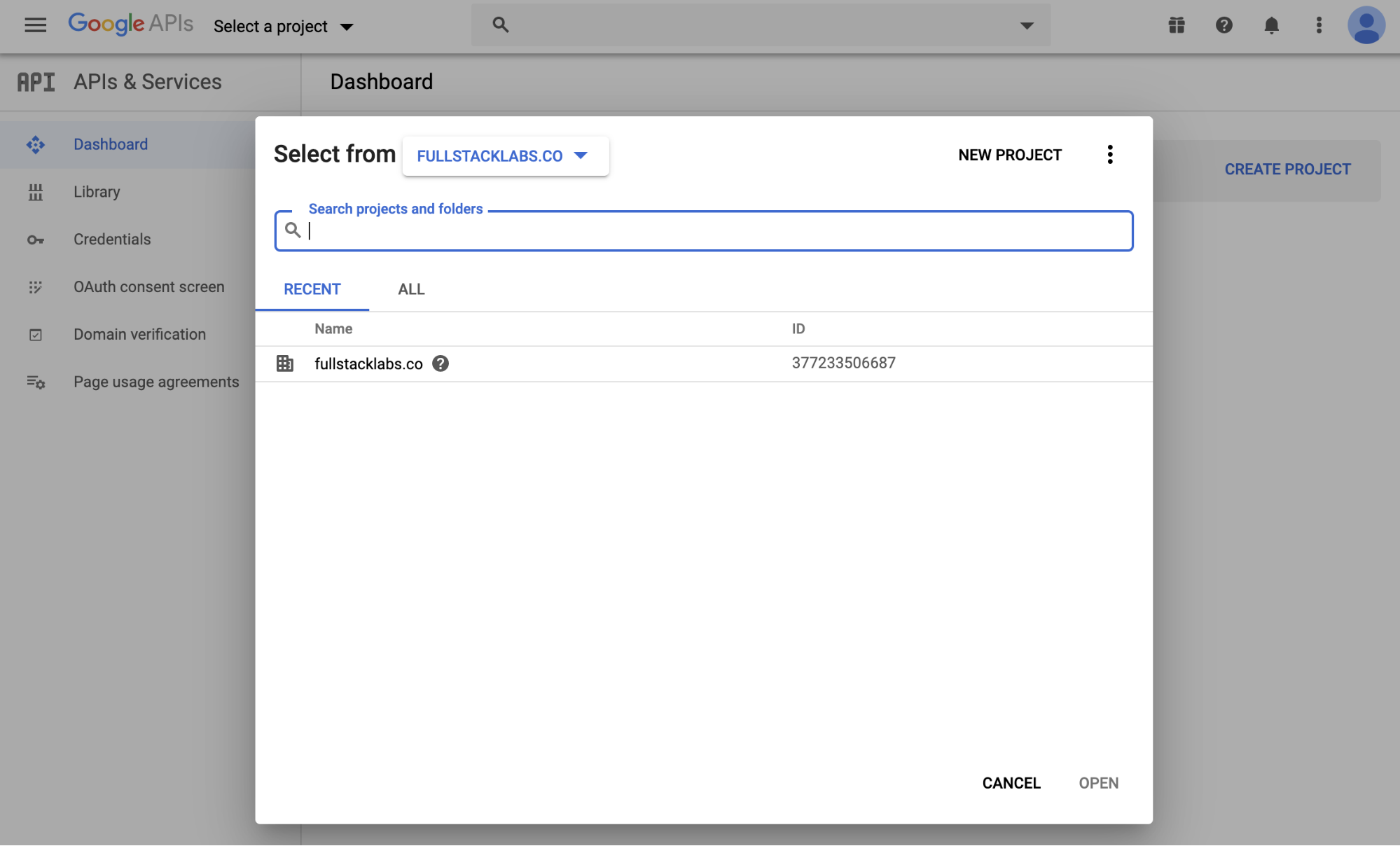1400x846 pixels.
Task: Open the FULLSTACKLABS.CO organization dropdown
Action: tap(505, 155)
